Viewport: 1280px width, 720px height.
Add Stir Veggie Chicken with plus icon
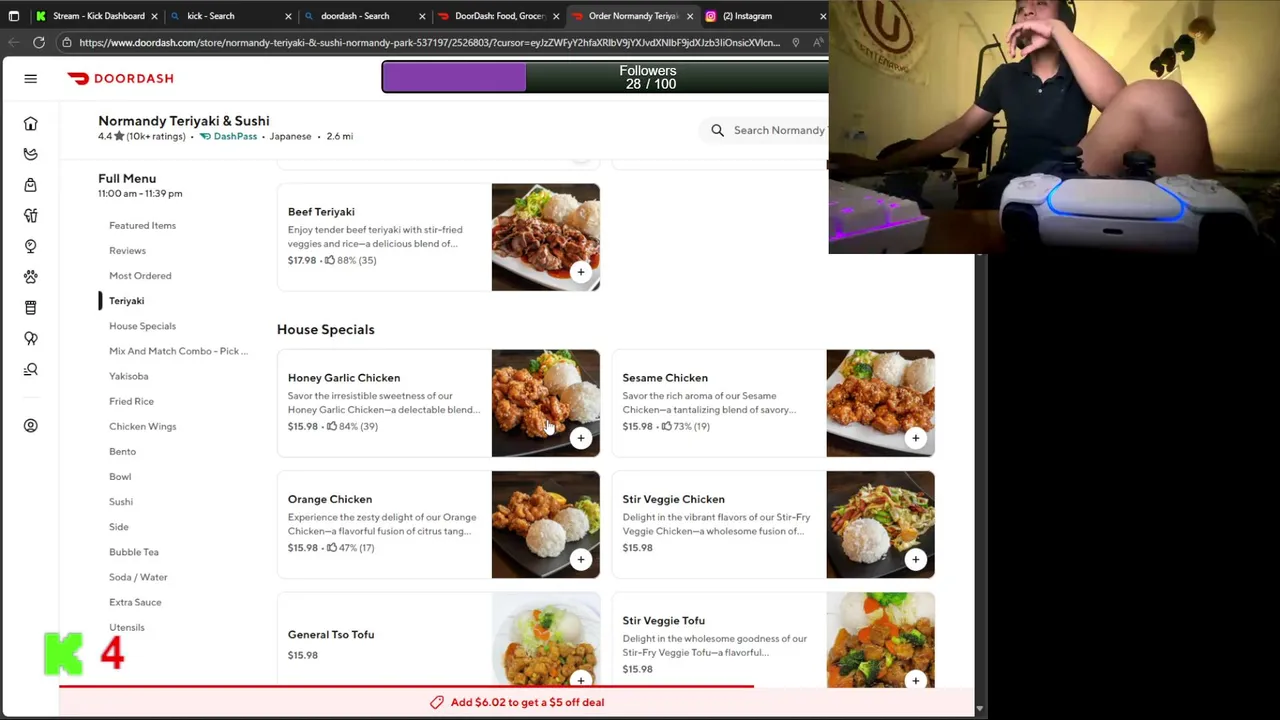[915, 559]
